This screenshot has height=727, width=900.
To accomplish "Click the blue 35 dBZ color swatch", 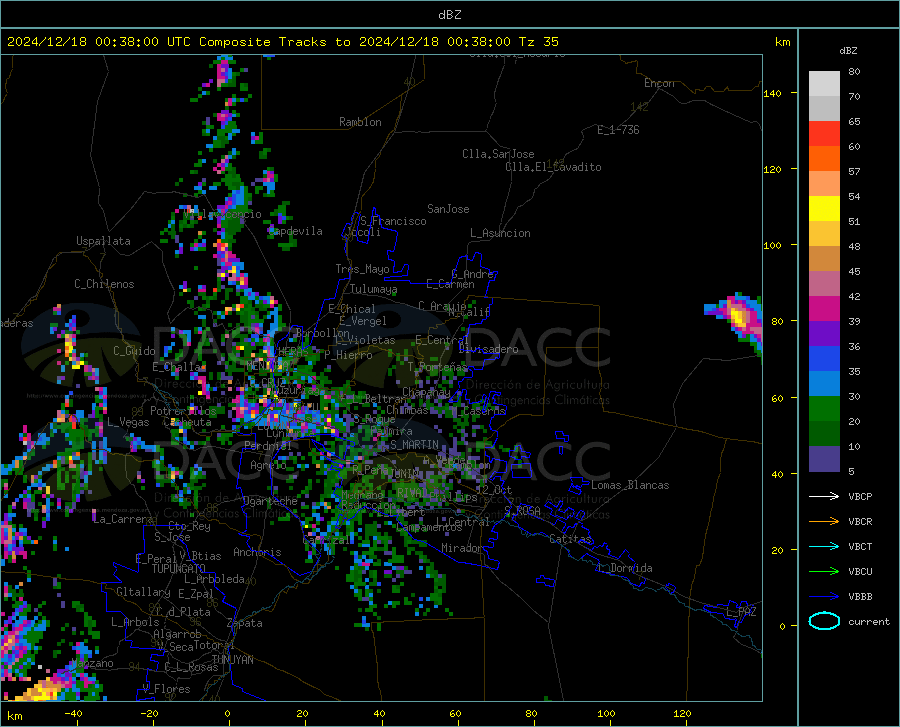I will click(x=824, y=359).
